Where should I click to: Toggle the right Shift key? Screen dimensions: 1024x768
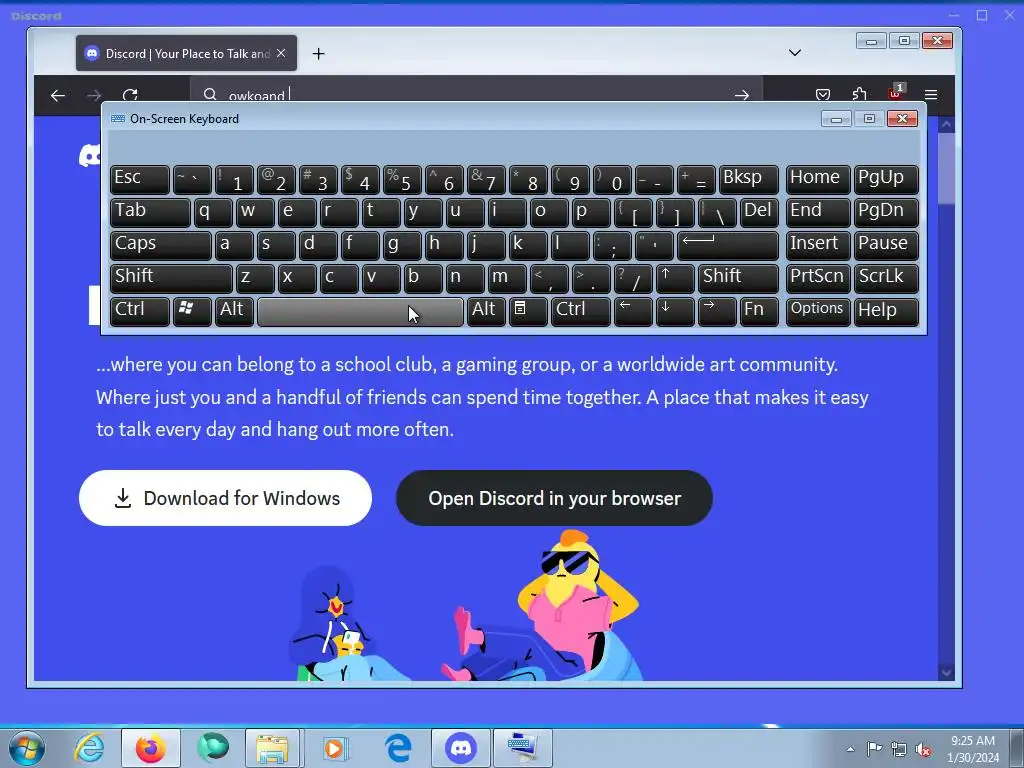point(738,278)
